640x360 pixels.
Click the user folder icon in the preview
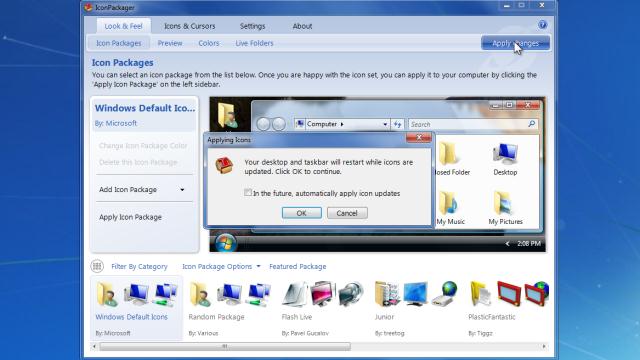point(228,115)
